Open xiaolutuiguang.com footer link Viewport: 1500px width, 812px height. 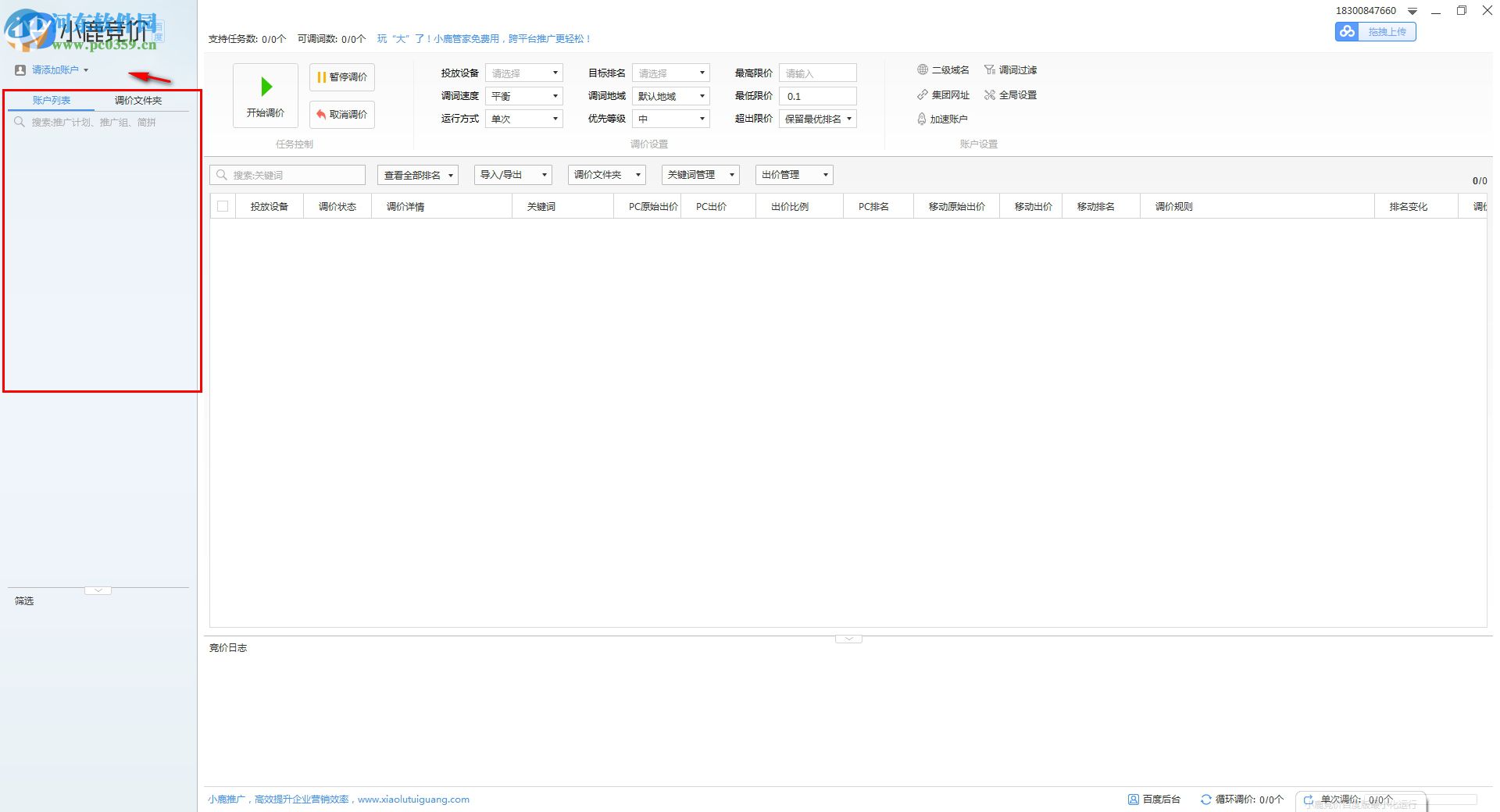413,800
